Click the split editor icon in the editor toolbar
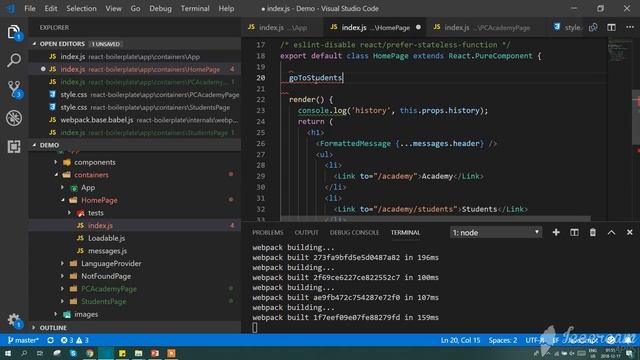 point(611,27)
